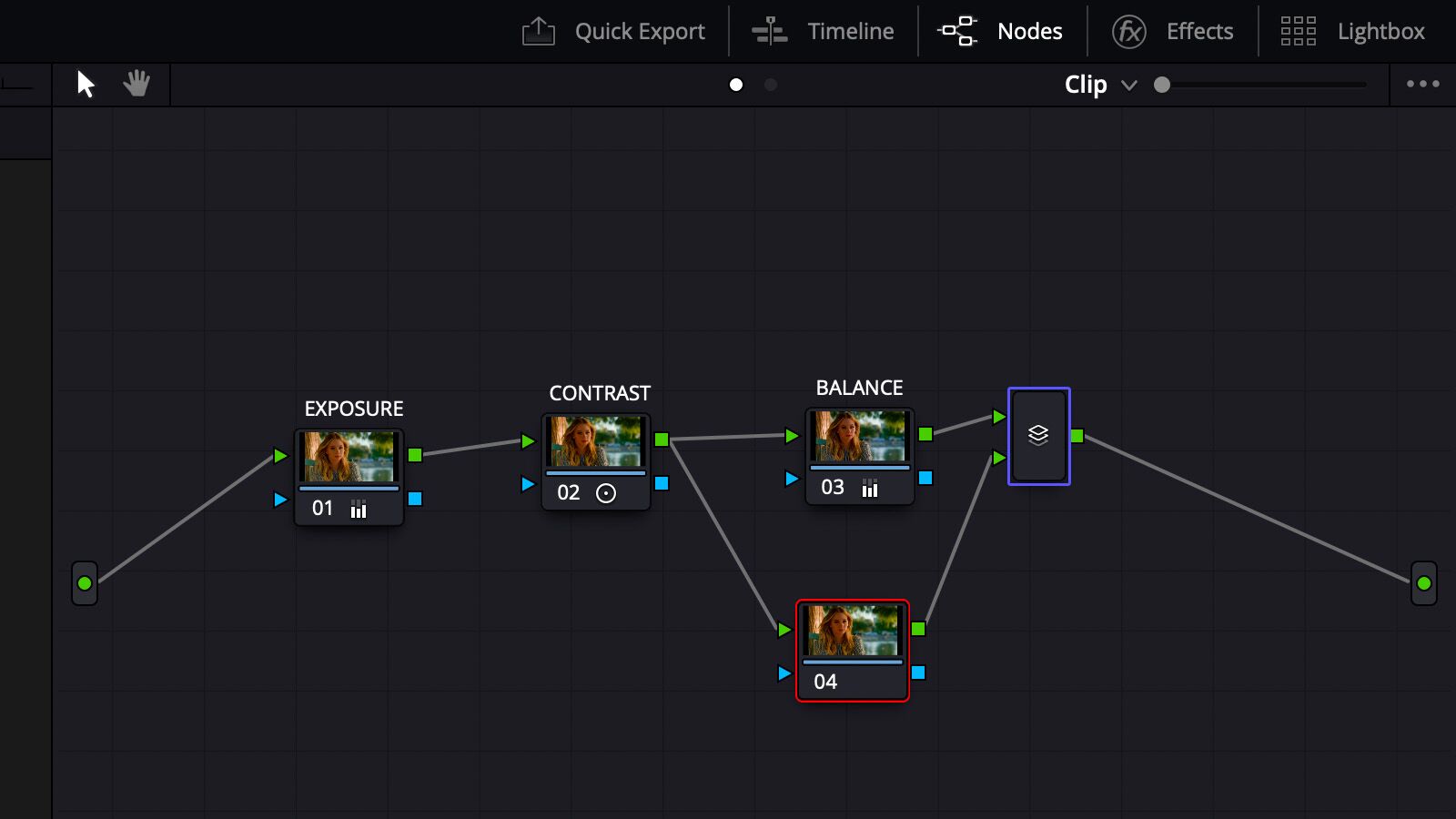Toggle the Nodes panel
The image size is (1456, 819).
(1001, 31)
